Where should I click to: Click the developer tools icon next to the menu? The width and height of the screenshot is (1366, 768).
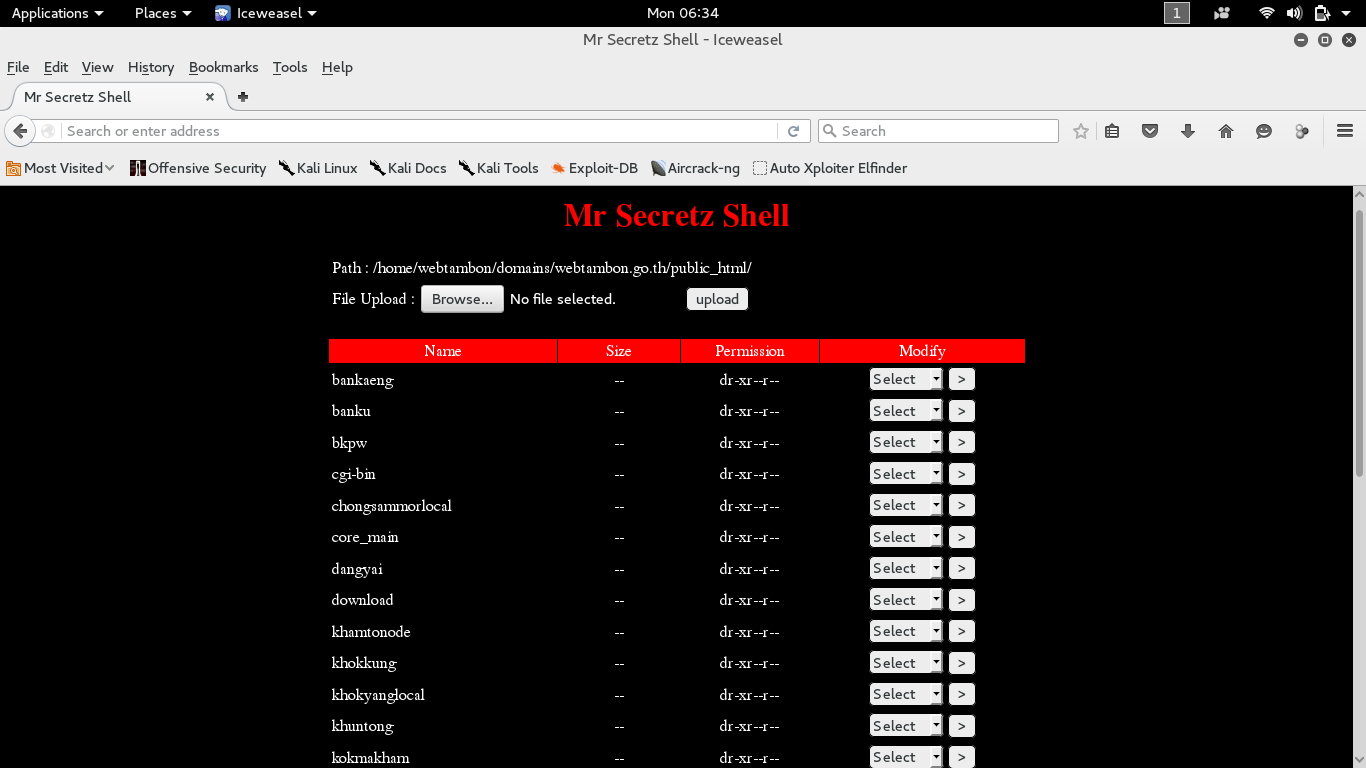(1302, 131)
